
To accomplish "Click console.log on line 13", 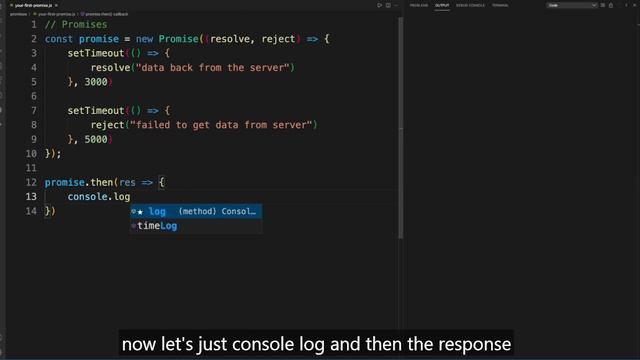I will (x=99, y=197).
